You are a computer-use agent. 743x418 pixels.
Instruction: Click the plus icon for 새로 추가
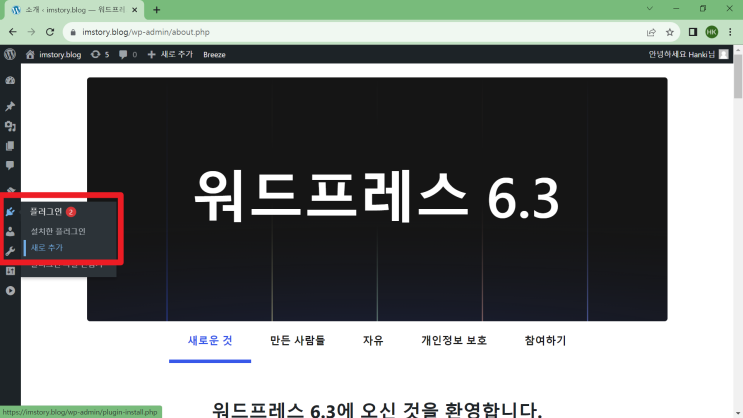pos(151,55)
